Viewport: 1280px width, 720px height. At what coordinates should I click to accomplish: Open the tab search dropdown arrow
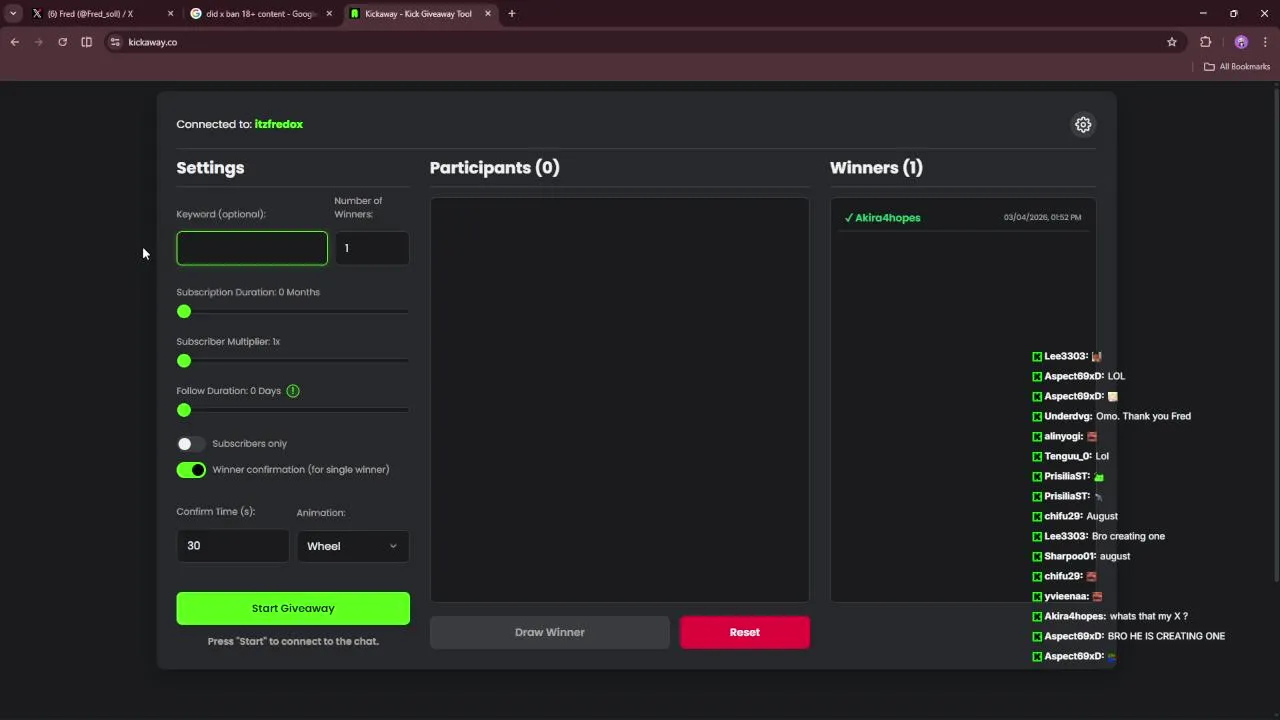coord(13,14)
